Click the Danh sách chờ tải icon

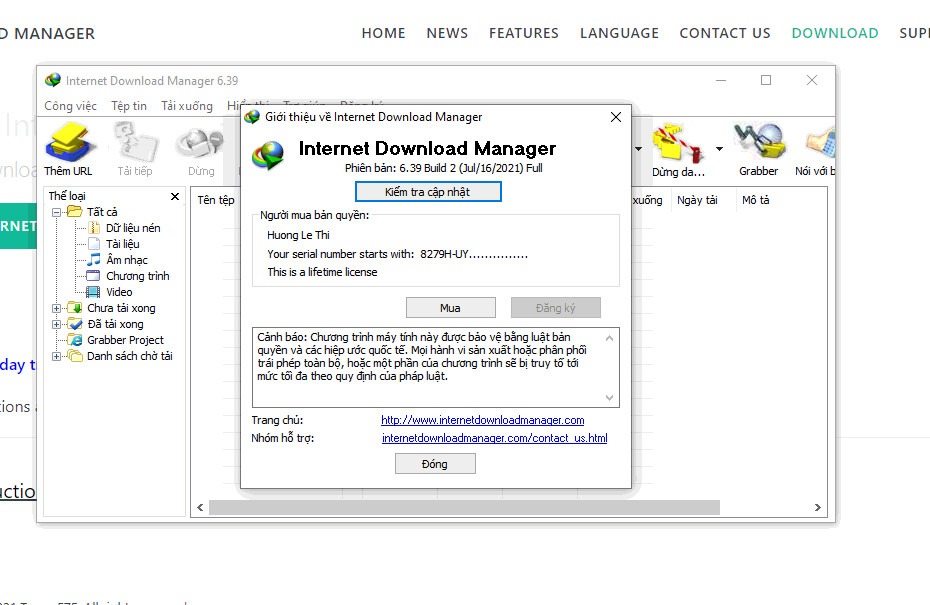[x=75, y=356]
